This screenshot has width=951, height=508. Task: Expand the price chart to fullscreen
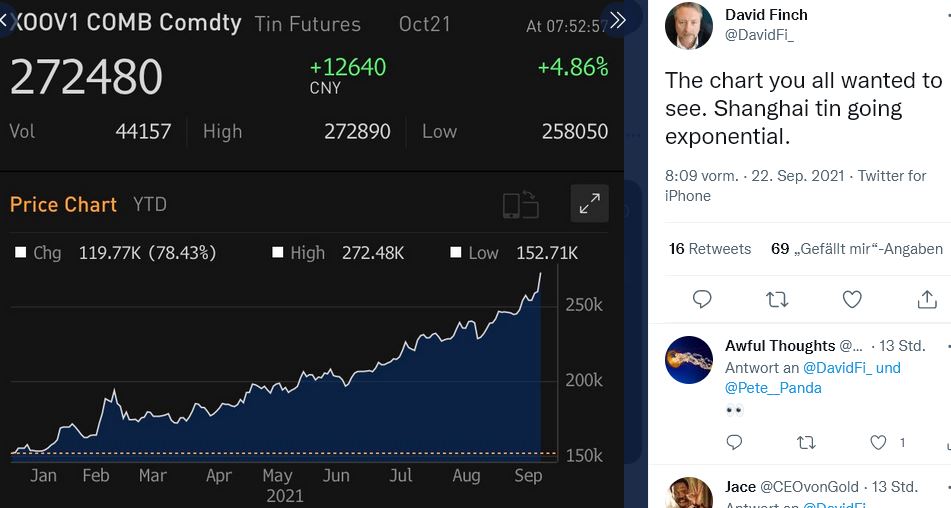click(x=589, y=205)
